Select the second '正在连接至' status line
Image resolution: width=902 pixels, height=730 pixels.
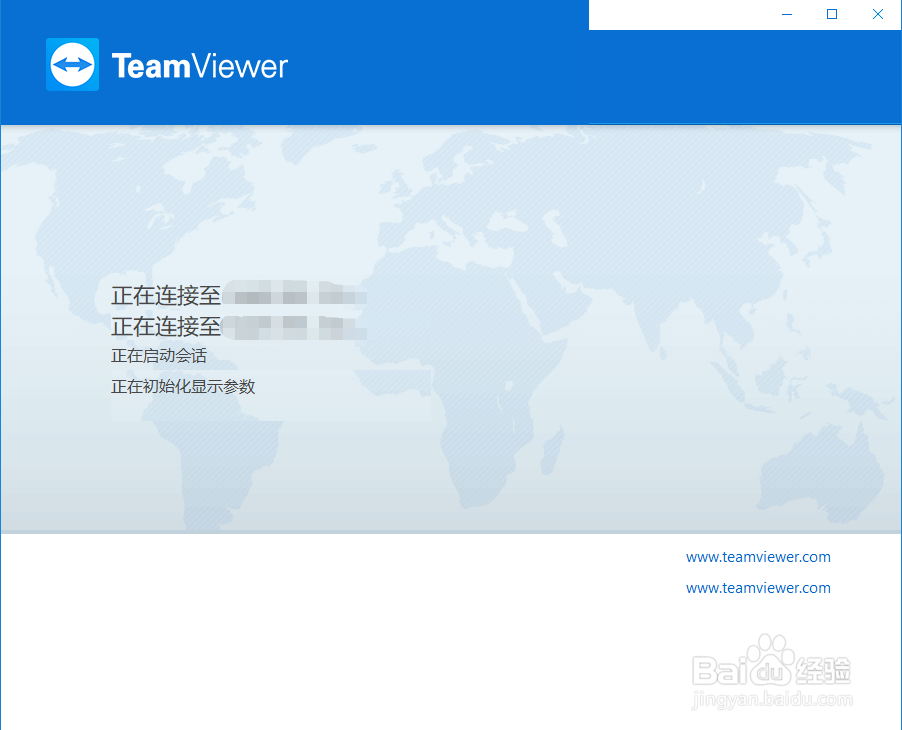coord(239,326)
